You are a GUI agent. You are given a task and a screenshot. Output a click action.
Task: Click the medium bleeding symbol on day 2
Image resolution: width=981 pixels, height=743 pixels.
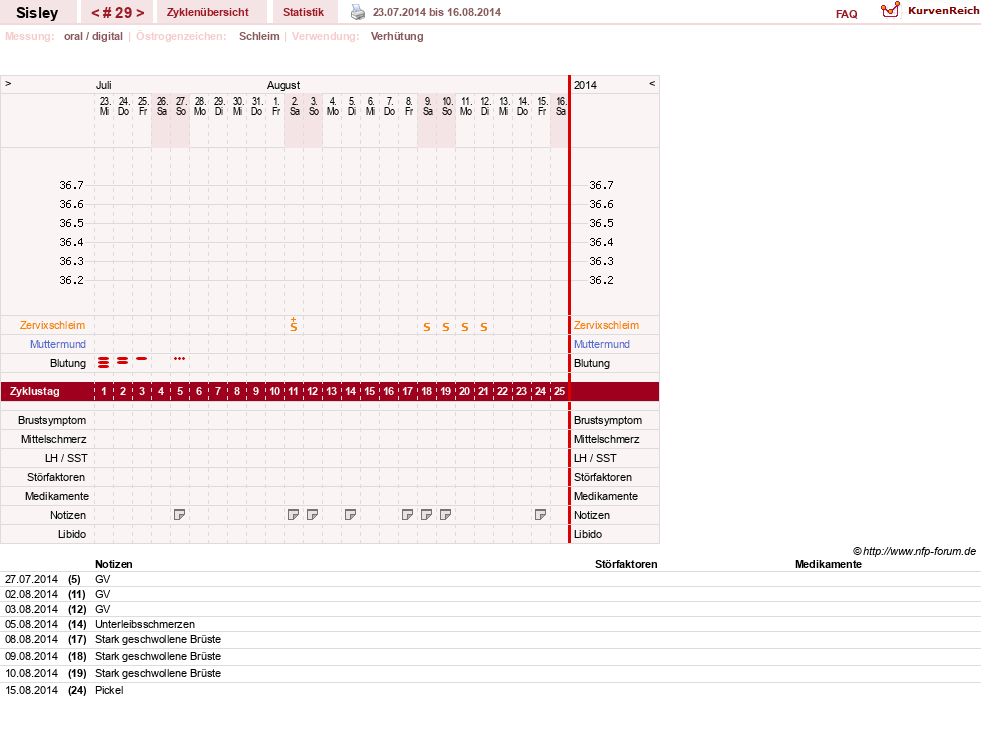(x=123, y=361)
